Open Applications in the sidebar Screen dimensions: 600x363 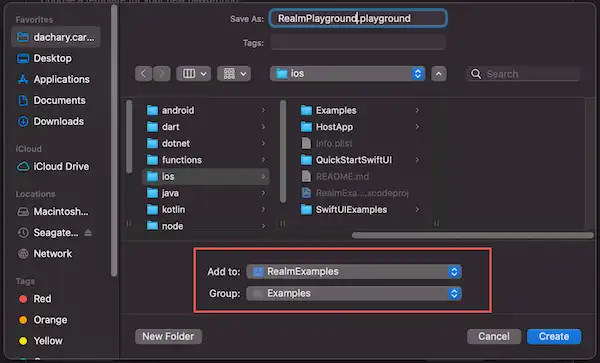tap(54, 79)
